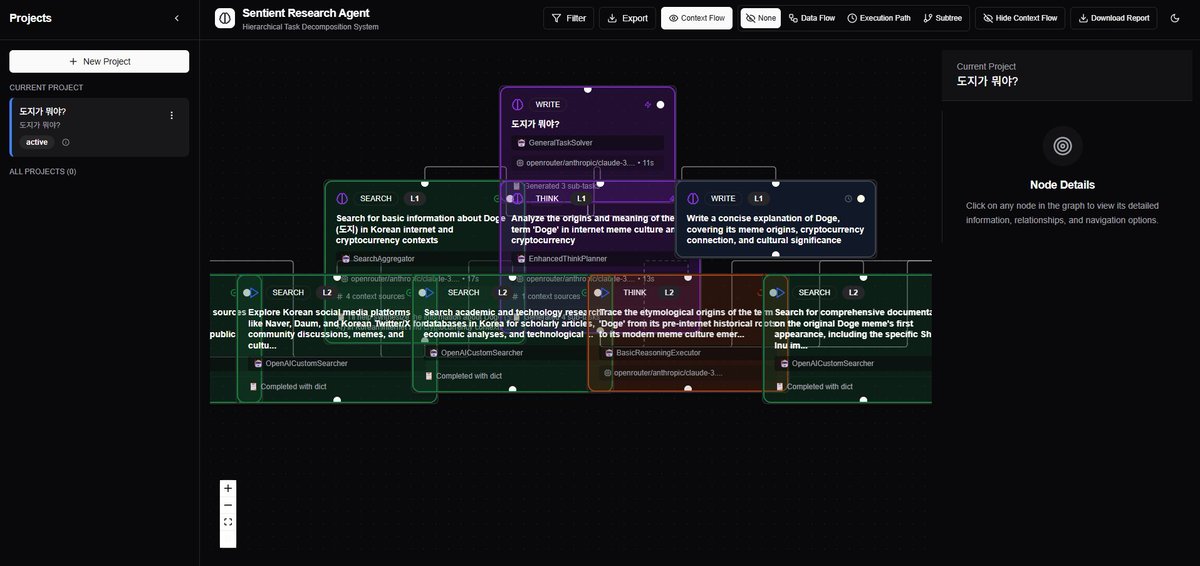Open the three-dot menu for 도지가 뭐야? project
This screenshot has height=566, width=1200.
(x=171, y=115)
